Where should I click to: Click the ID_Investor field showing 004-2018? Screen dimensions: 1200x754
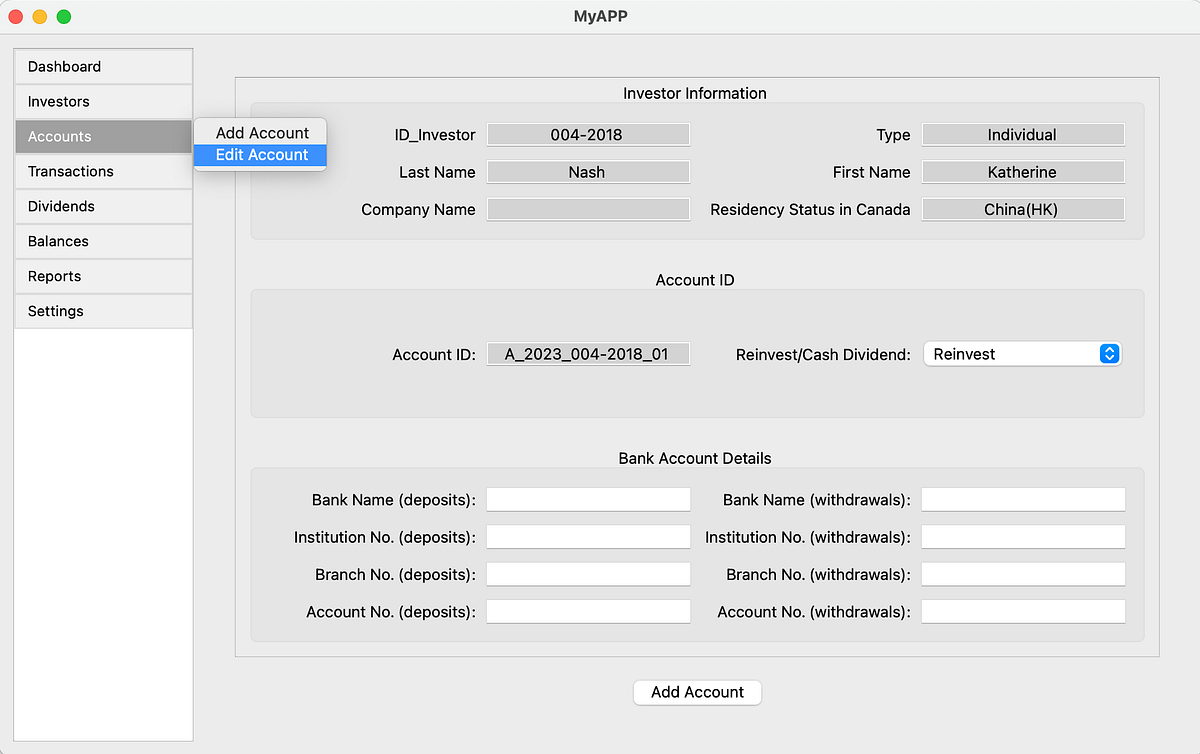588,134
